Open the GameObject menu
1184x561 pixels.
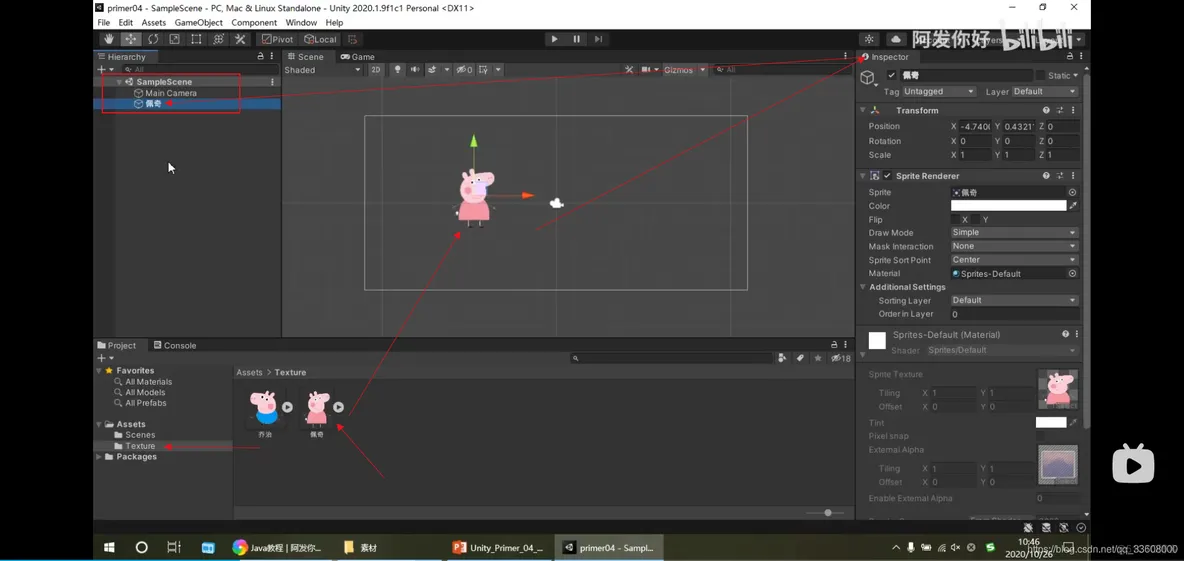[199, 23]
